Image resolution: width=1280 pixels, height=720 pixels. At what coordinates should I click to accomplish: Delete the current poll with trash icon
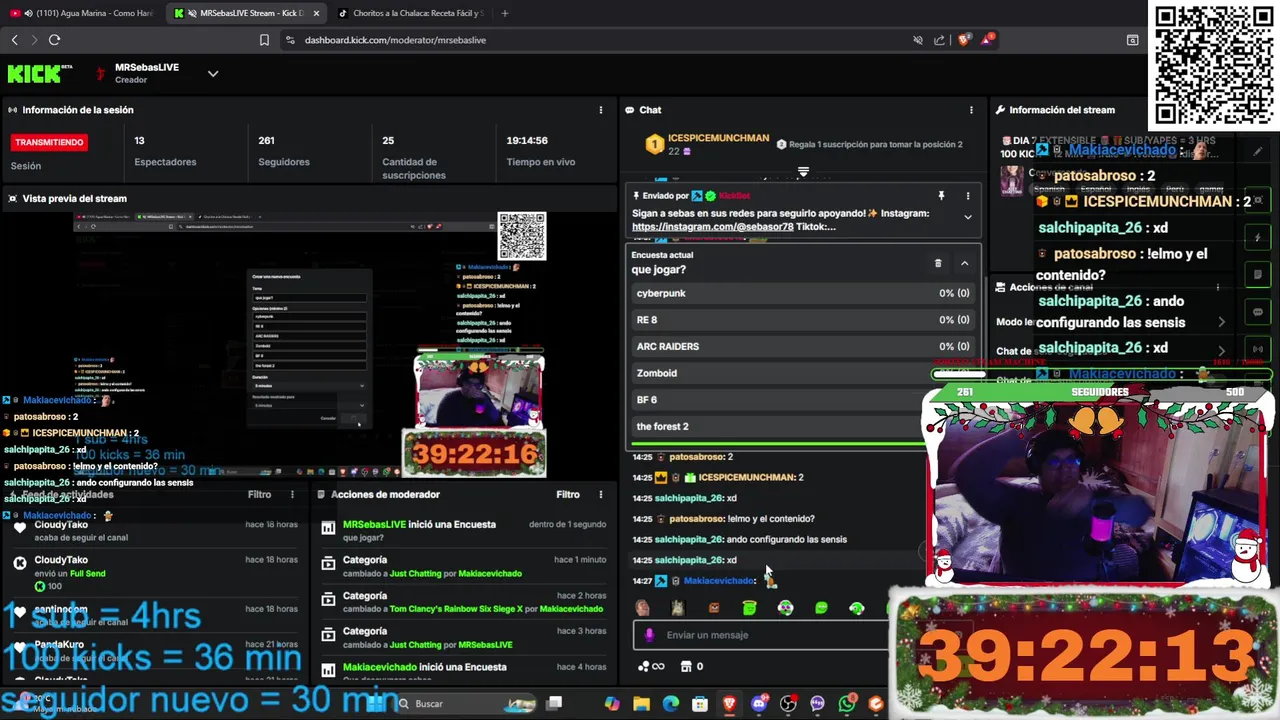(x=938, y=263)
